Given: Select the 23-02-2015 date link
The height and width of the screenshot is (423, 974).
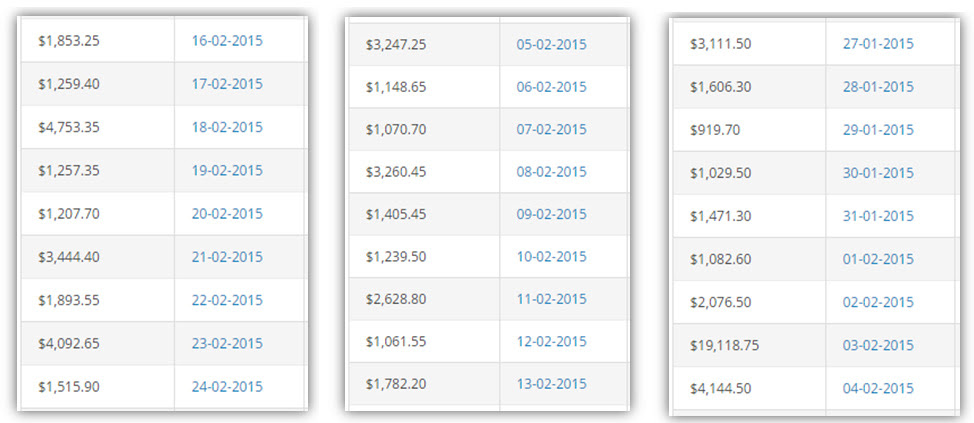Looking at the screenshot, I should 227,343.
